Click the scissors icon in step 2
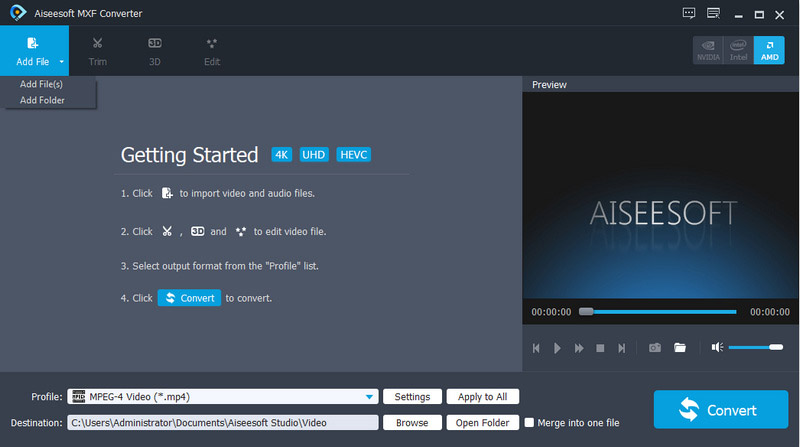This screenshot has height=447, width=800. click(x=167, y=232)
